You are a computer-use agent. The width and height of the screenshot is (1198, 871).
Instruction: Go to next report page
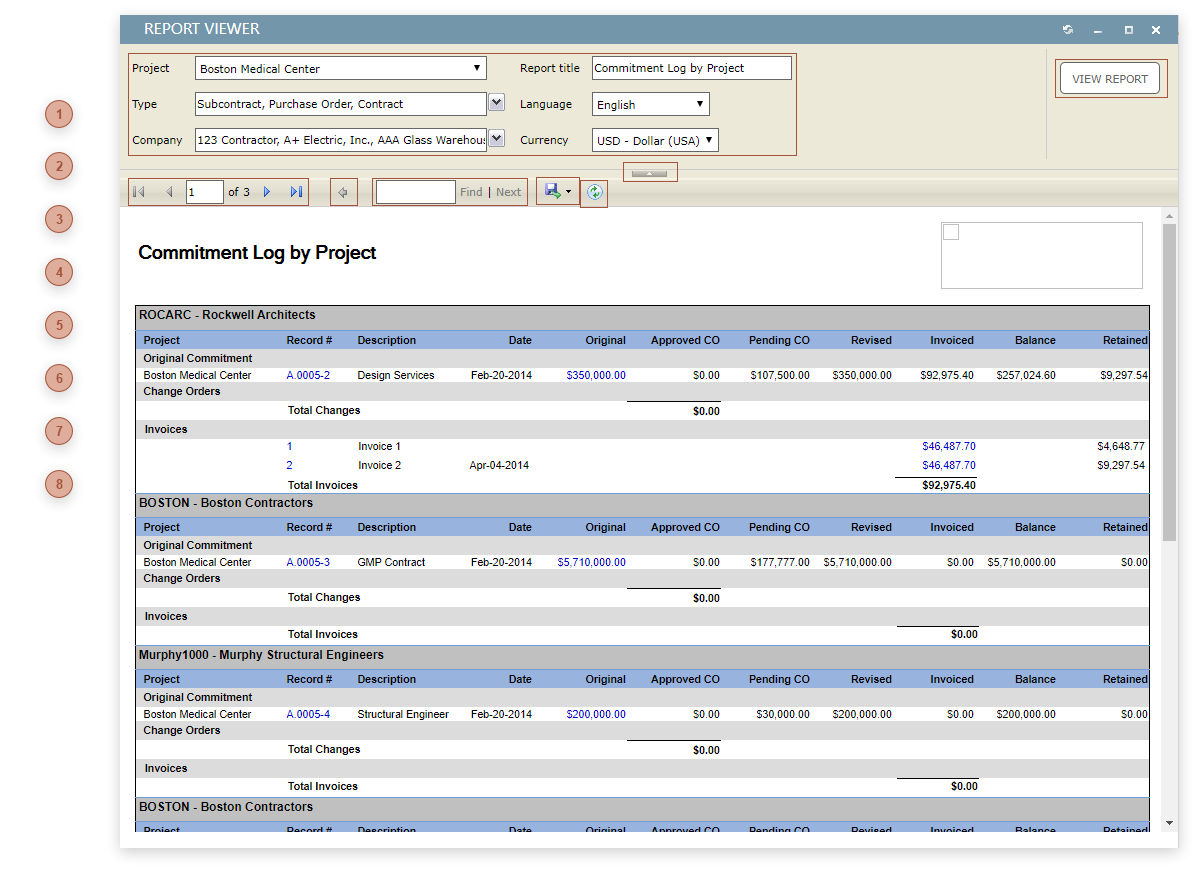[267, 192]
